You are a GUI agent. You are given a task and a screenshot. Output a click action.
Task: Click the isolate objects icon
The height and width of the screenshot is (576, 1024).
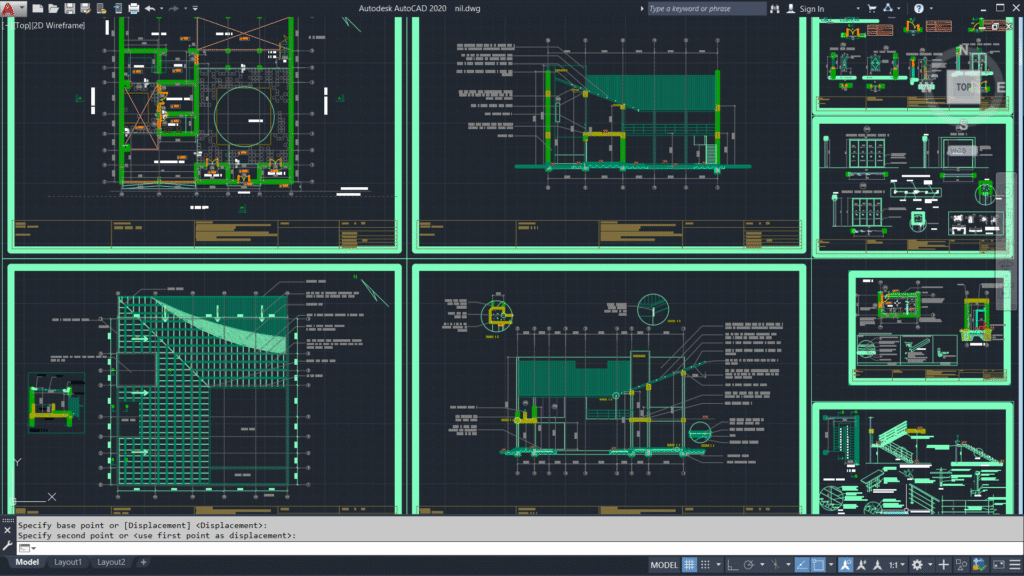tap(961, 565)
